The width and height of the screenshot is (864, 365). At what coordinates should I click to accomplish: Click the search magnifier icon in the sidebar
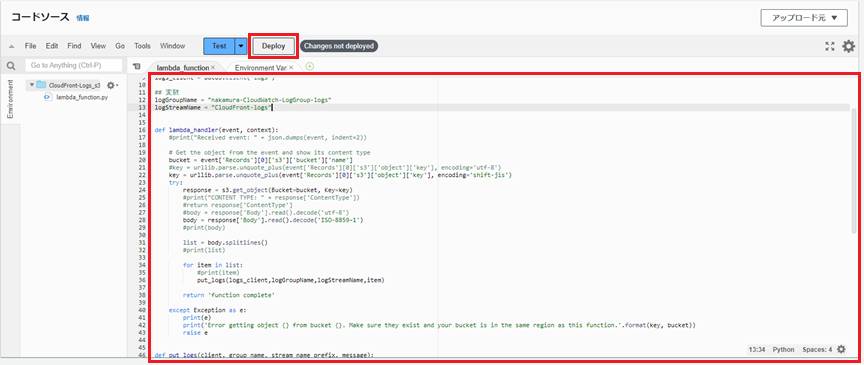click(x=11, y=66)
